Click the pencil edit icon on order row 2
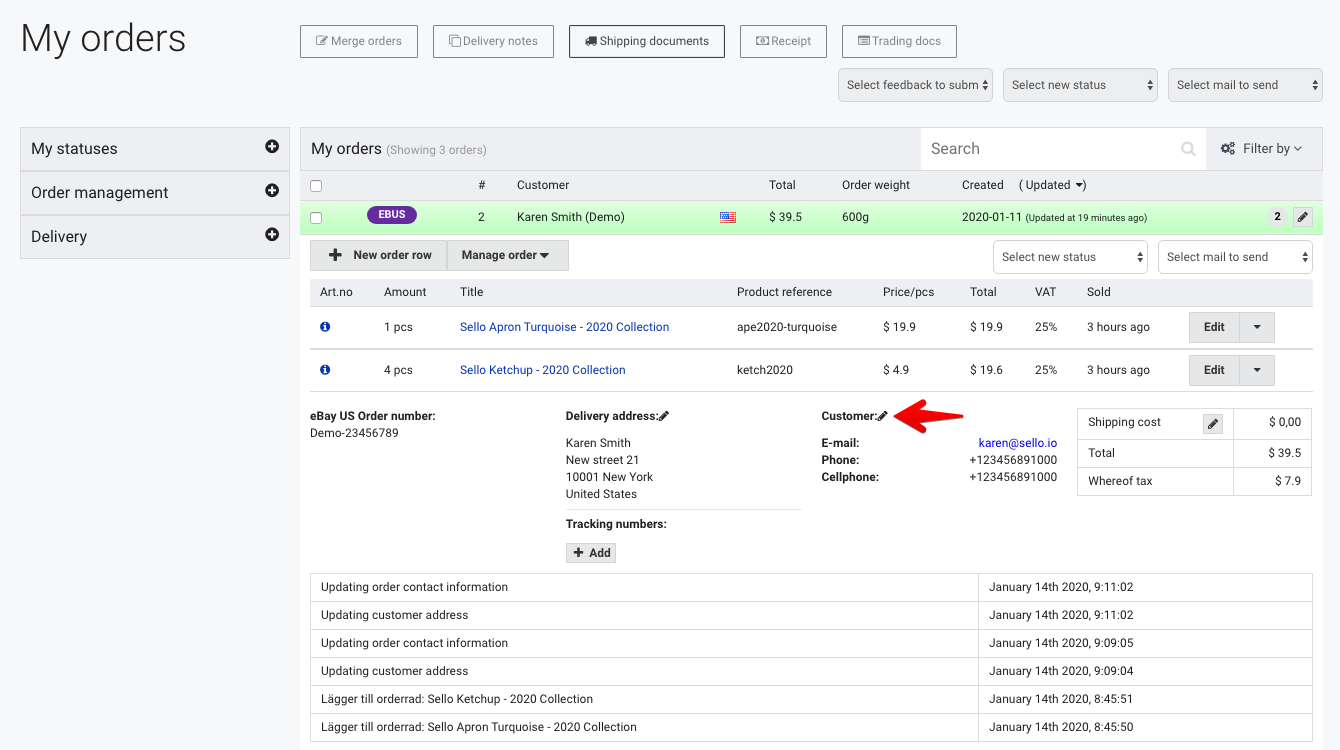The width and height of the screenshot is (1340, 750). pos(1302,217)
